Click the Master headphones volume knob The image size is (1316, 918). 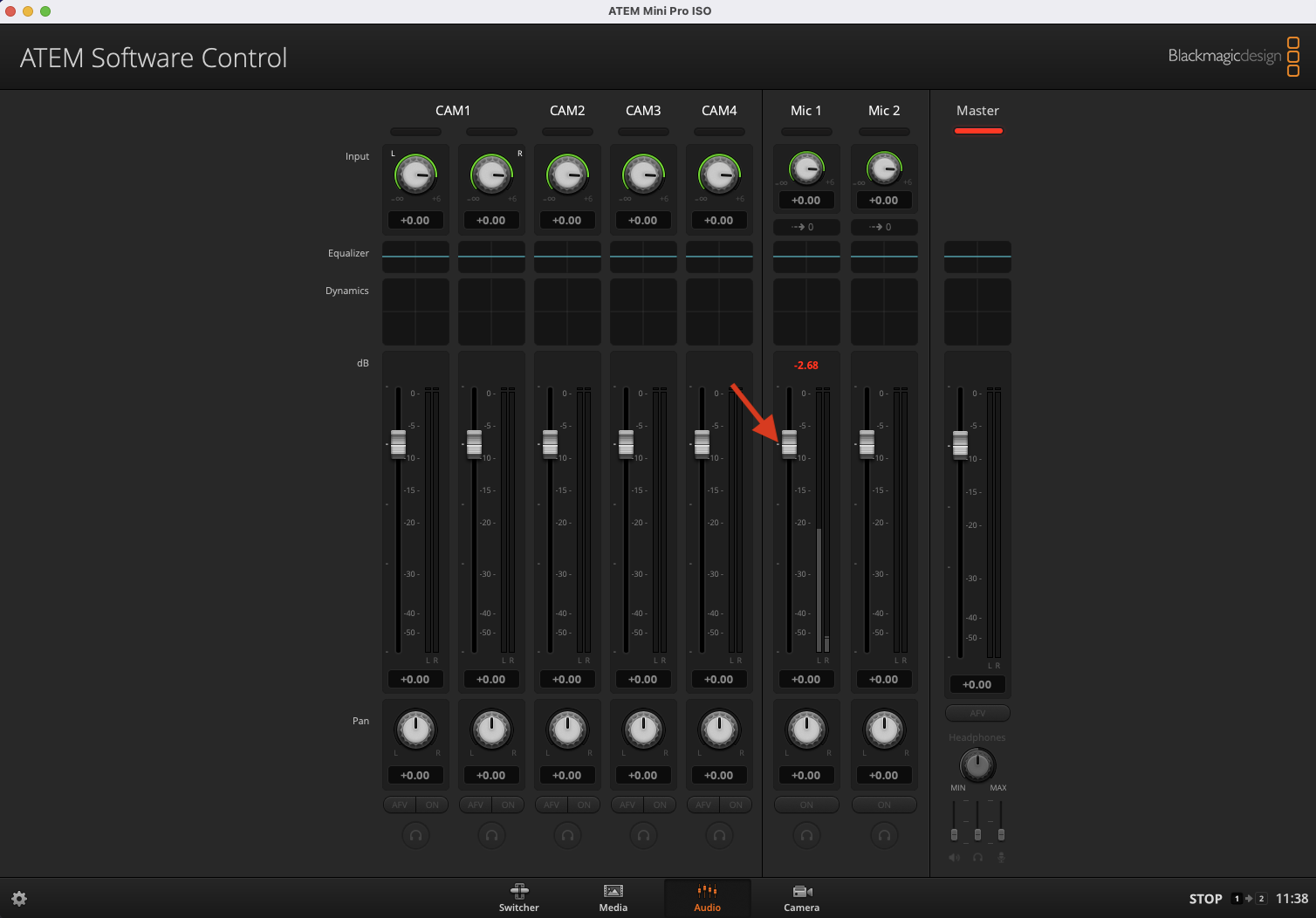coord(977,765)
